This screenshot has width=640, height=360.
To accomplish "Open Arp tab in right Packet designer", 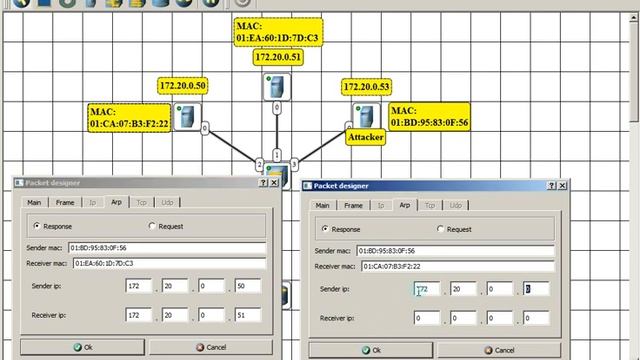I will (404, 204).
